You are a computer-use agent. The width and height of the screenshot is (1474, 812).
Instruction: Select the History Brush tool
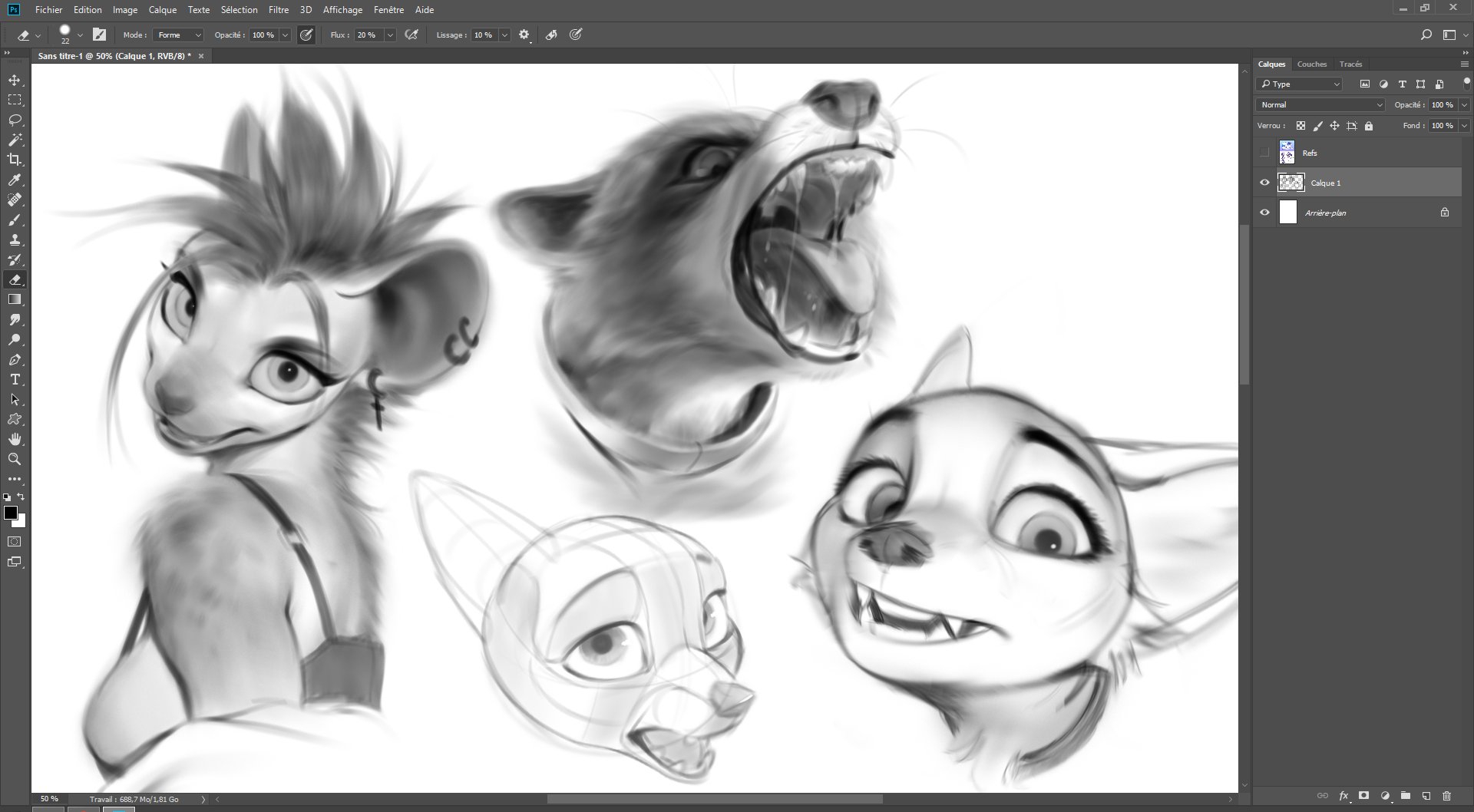click(15, 260)
